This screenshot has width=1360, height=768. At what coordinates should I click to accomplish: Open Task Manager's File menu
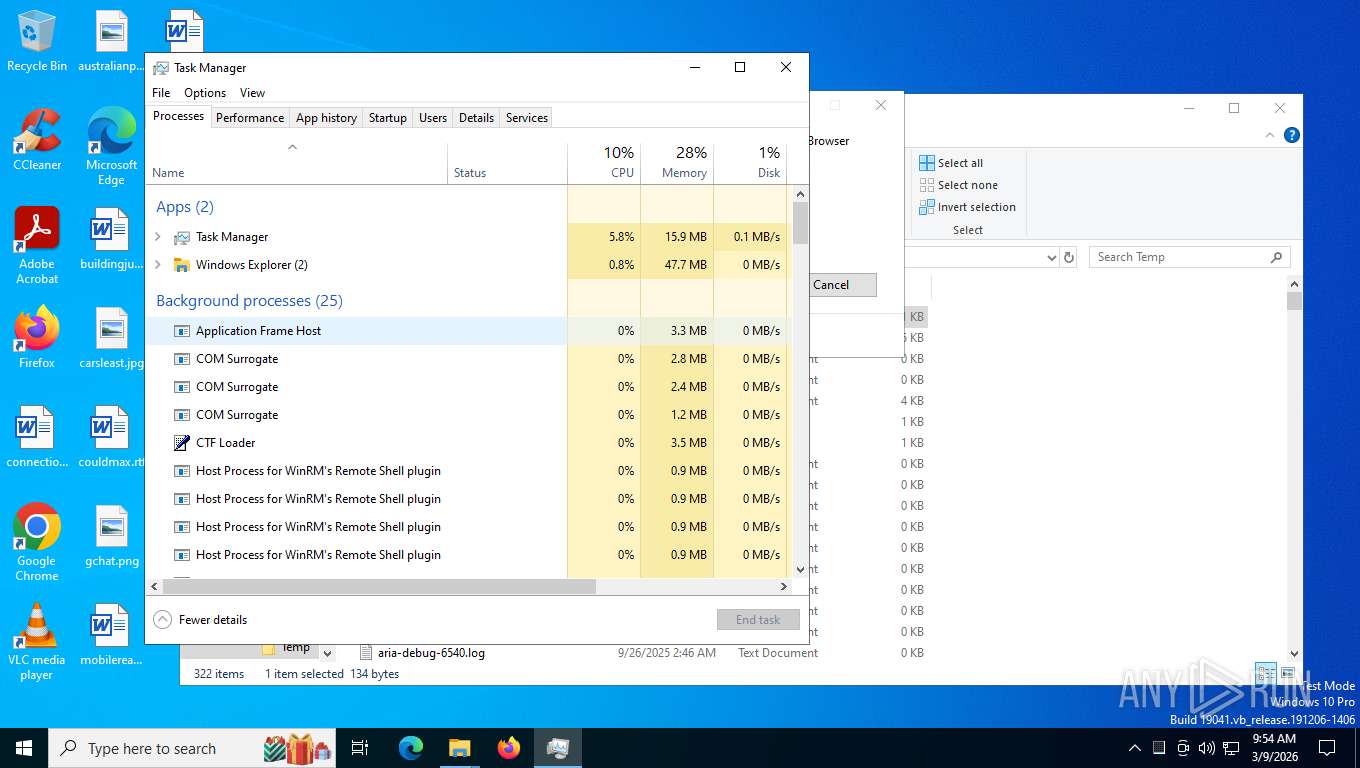click(x=161, y=93)
